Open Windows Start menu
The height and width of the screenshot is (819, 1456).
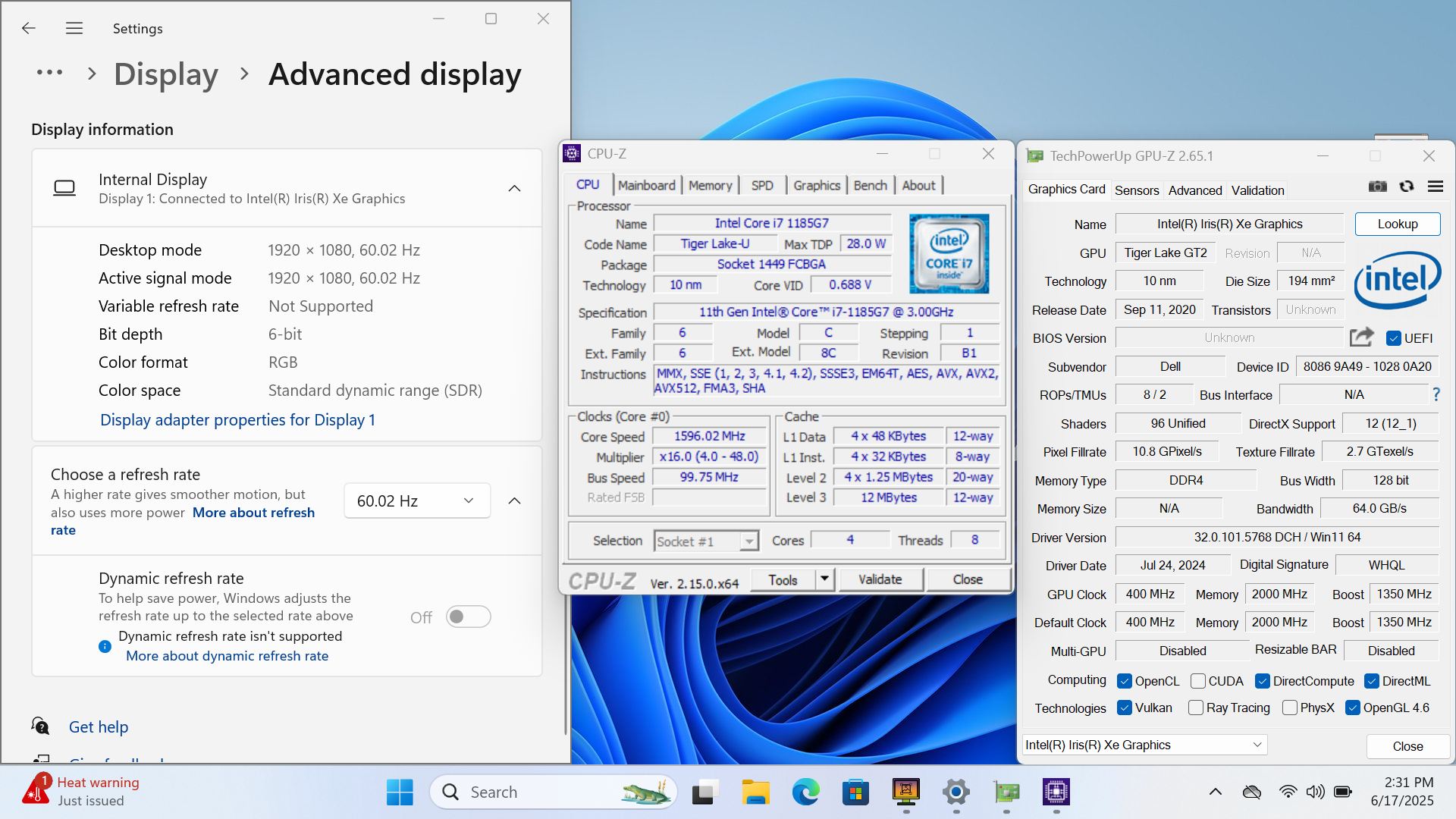(400, 792)
